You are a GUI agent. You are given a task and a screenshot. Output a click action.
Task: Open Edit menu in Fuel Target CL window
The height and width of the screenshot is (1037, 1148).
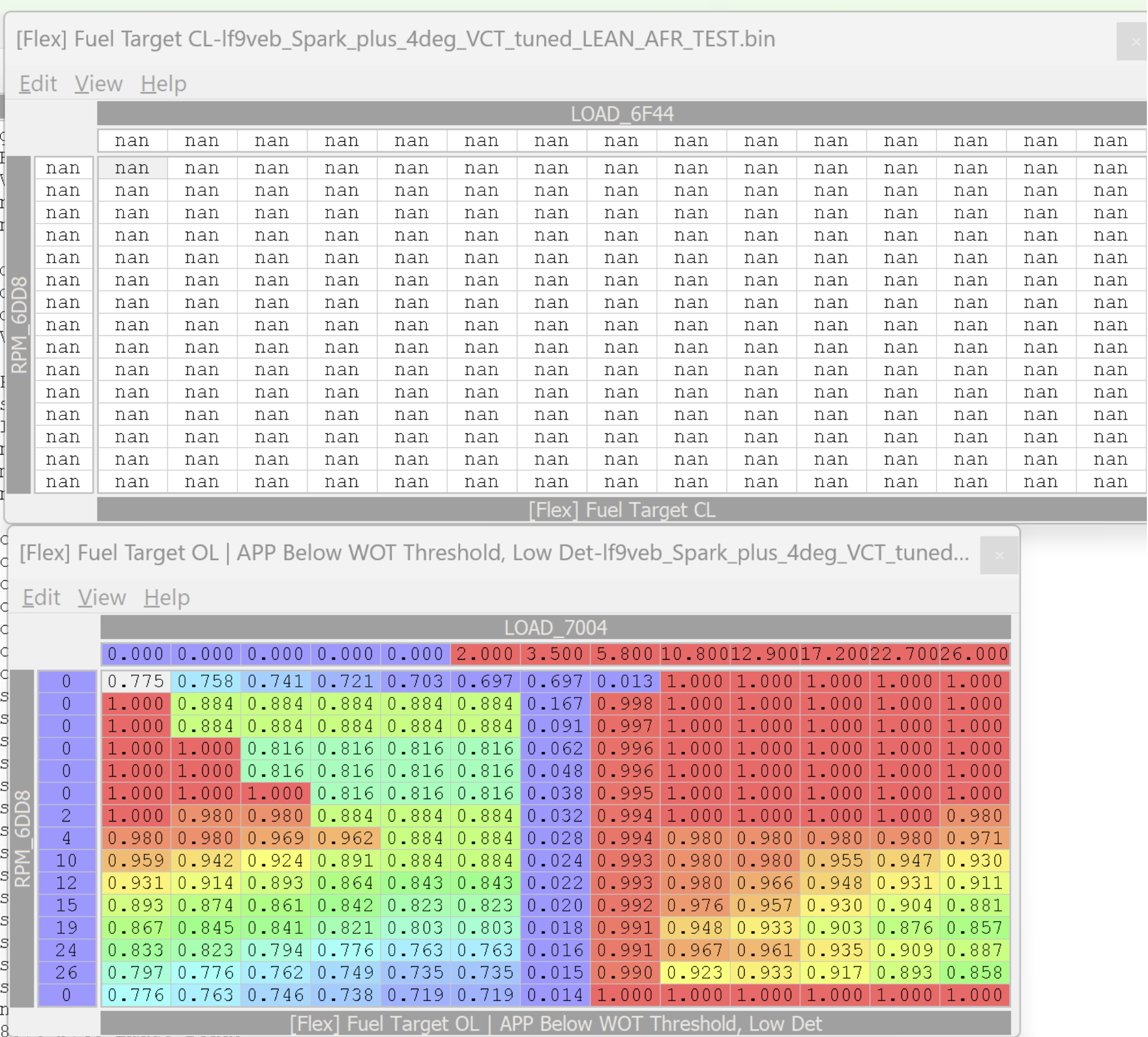pyautogui.click(x=38, y=84)
